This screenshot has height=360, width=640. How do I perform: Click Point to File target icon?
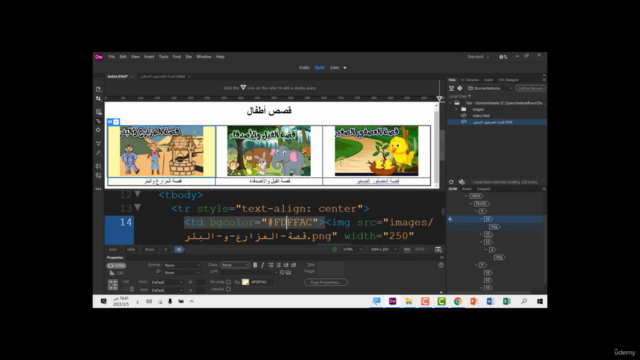coord(282,272)
